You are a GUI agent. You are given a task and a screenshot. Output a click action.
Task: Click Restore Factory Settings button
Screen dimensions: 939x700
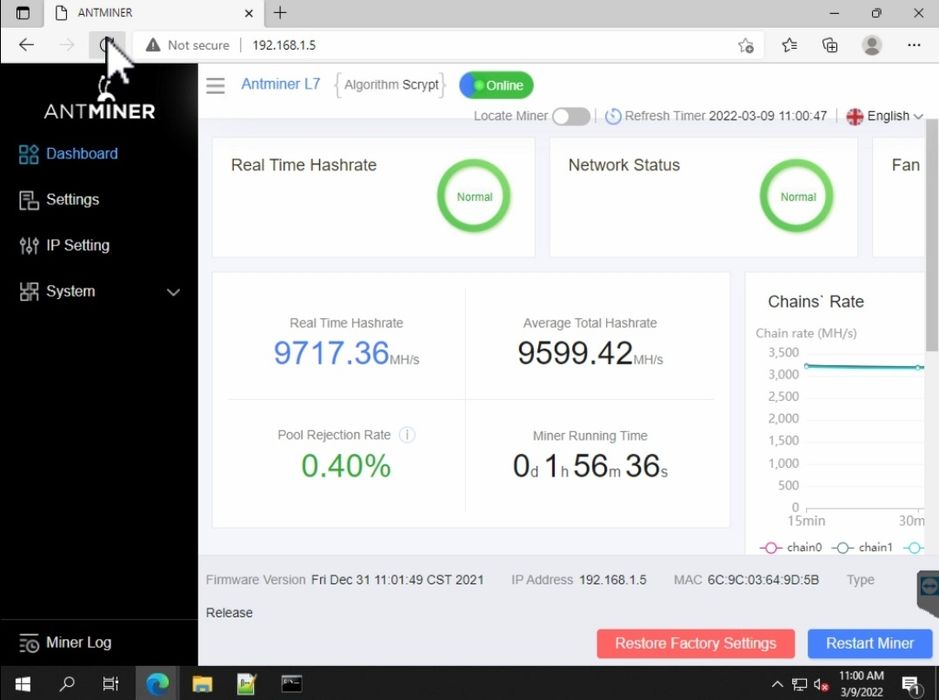click(x=695, y=644)
